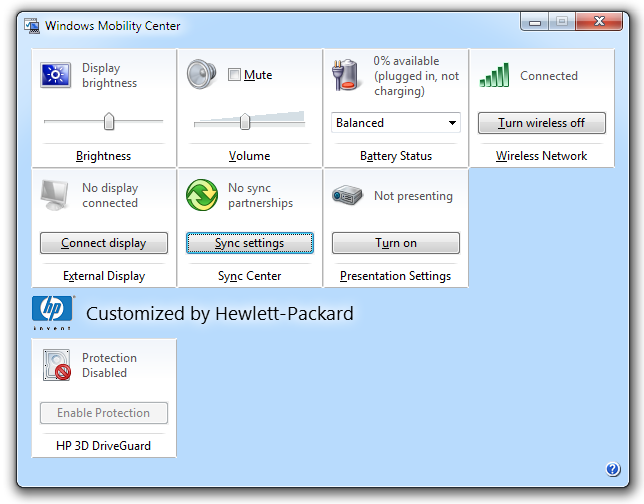
Task: Click the HP invent logo
Action: click(x=53, y=313)
